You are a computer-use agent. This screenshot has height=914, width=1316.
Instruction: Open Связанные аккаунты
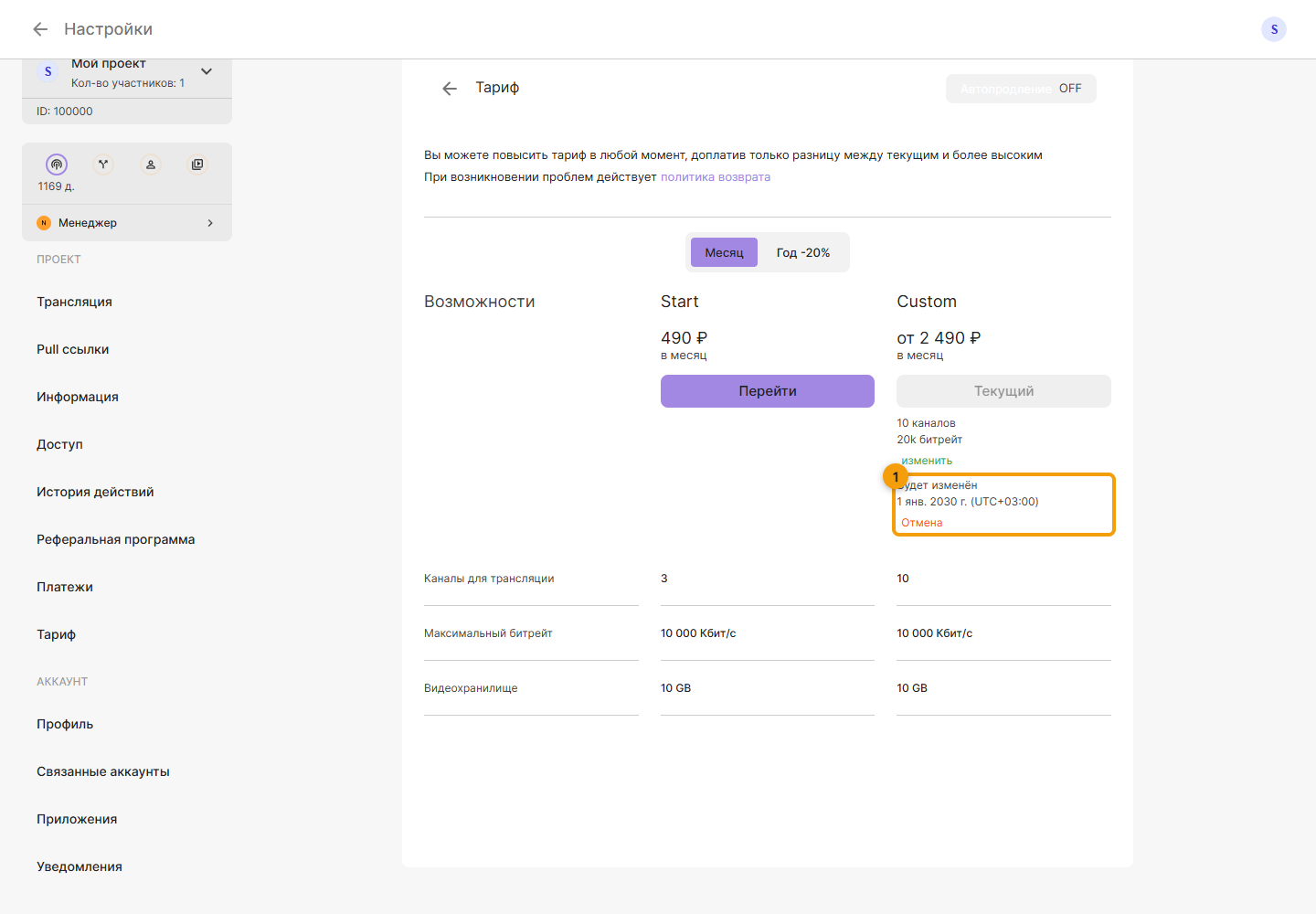click(x=103, y=771)
